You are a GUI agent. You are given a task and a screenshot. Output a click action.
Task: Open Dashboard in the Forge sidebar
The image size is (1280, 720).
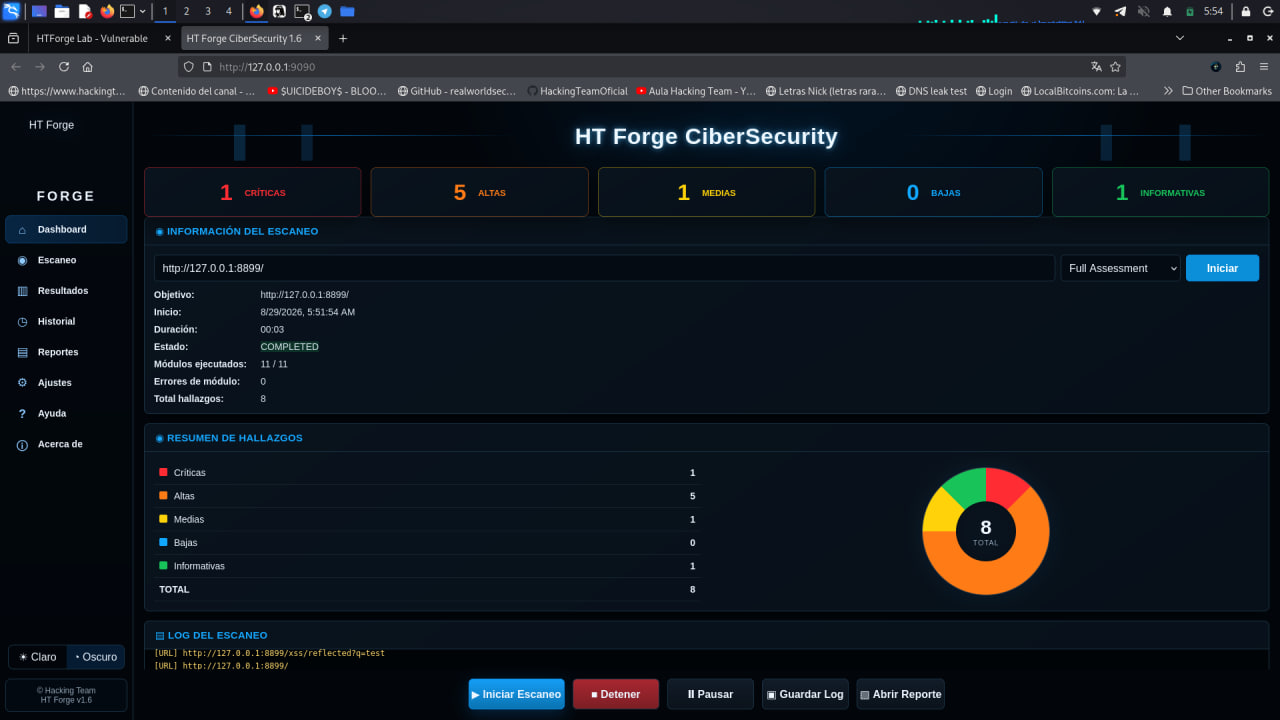click(66, 229)
